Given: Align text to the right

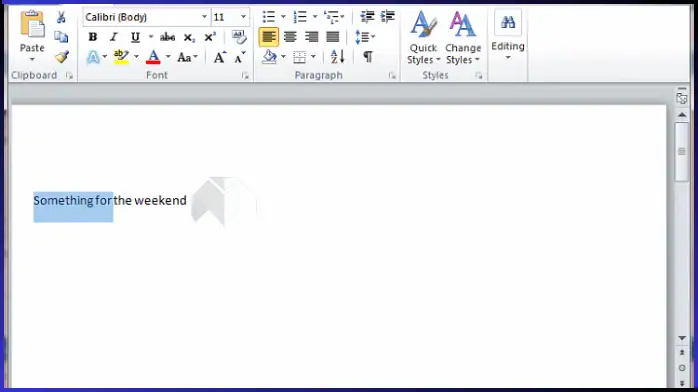Looking at the screenshot, I should 312,36.
